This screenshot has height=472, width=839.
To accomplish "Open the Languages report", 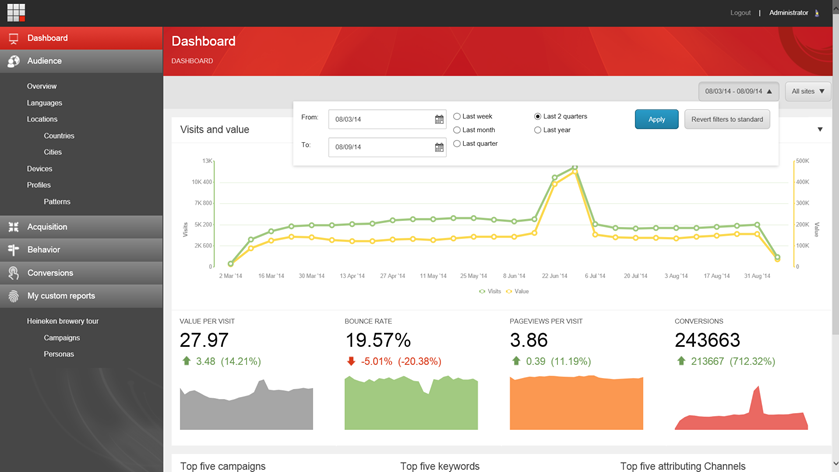I will (44, 103).
